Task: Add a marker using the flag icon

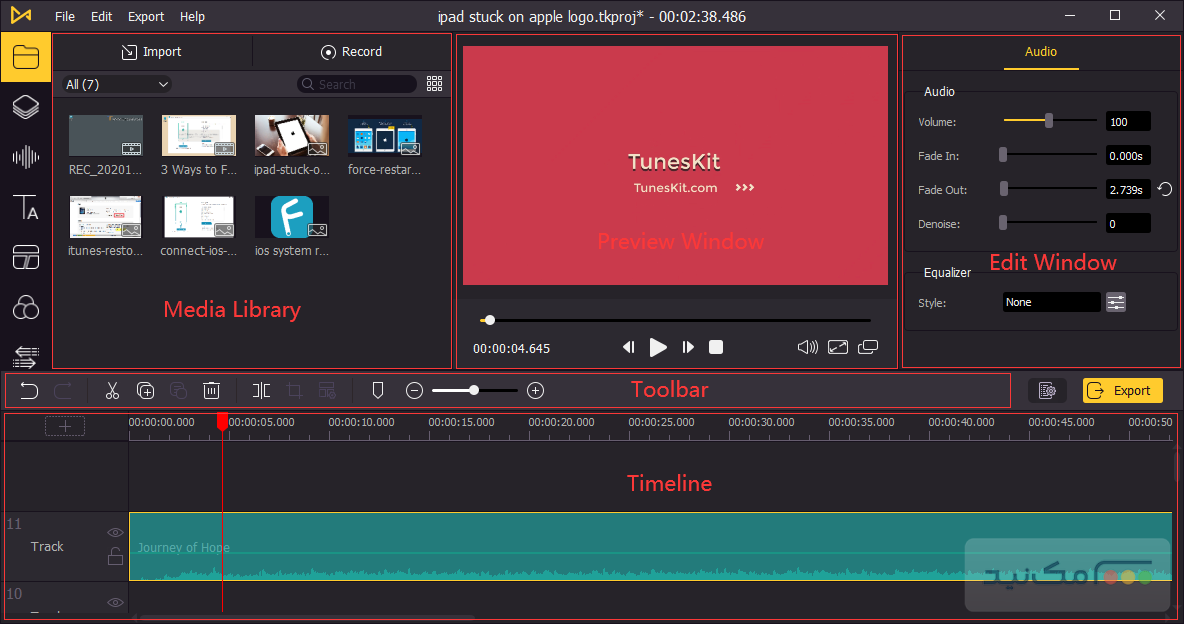Action: 377,390
